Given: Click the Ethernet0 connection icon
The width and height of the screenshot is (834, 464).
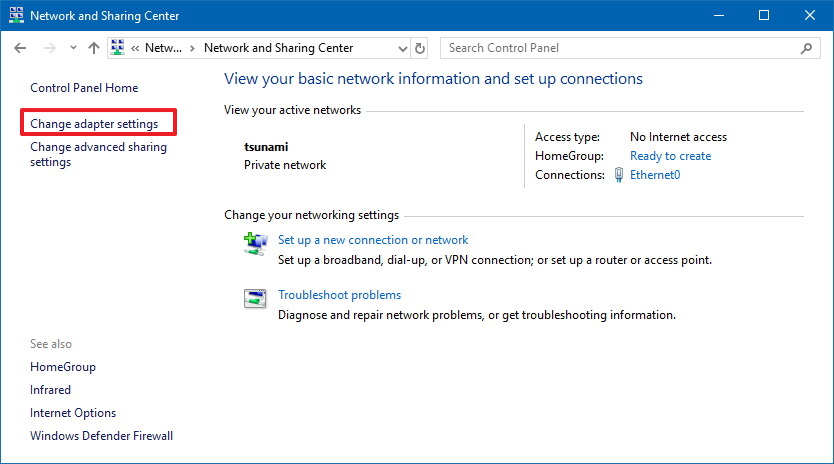Looking at the screenshot, I should (x=620, y=175).
